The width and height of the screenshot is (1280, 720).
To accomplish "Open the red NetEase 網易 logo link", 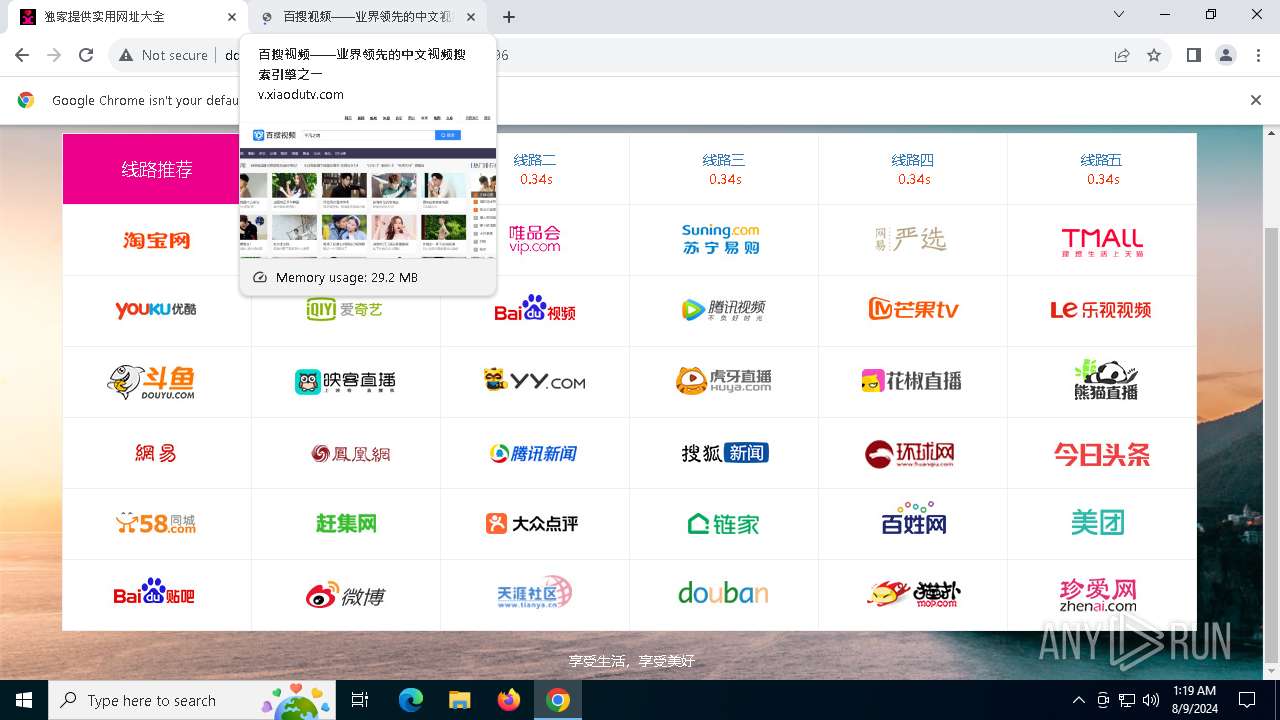I will (156, 453).
